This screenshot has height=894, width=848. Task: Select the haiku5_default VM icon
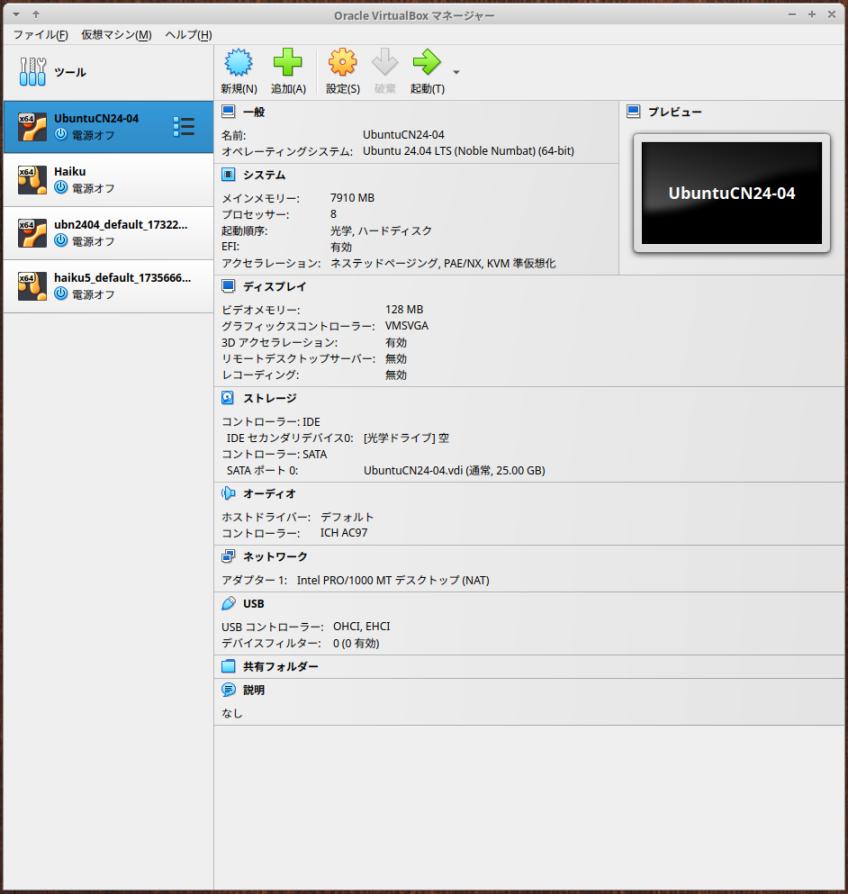point(32,286)
